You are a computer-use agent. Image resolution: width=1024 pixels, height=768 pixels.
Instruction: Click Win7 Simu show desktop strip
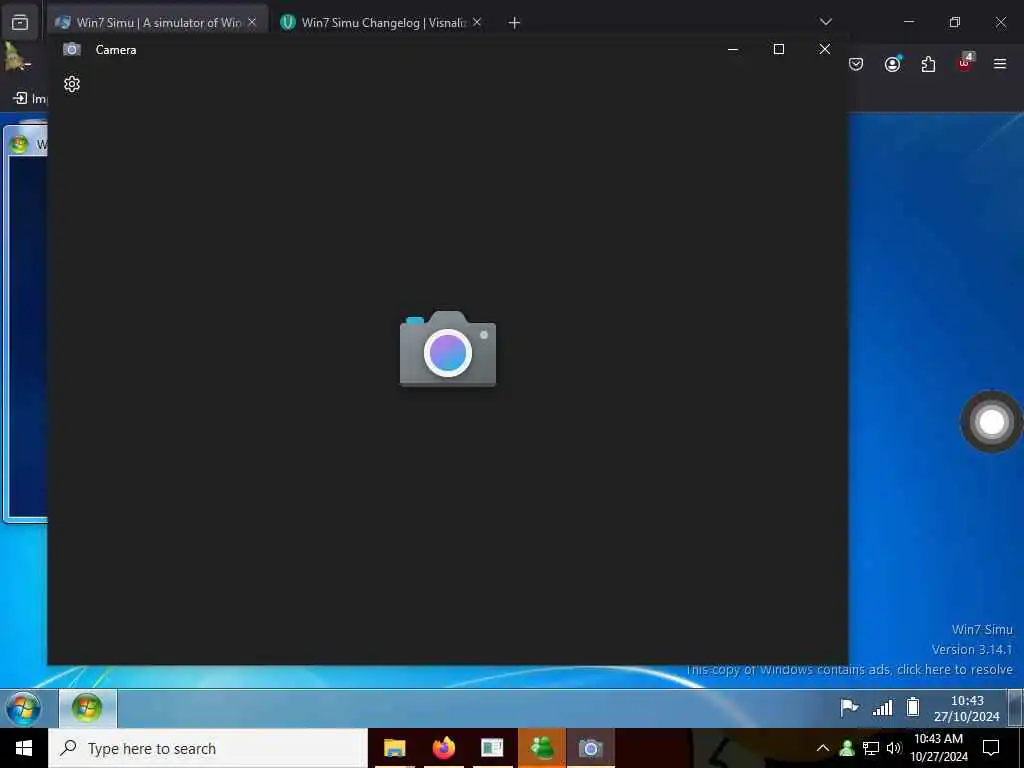click(x=1016, y=708)
